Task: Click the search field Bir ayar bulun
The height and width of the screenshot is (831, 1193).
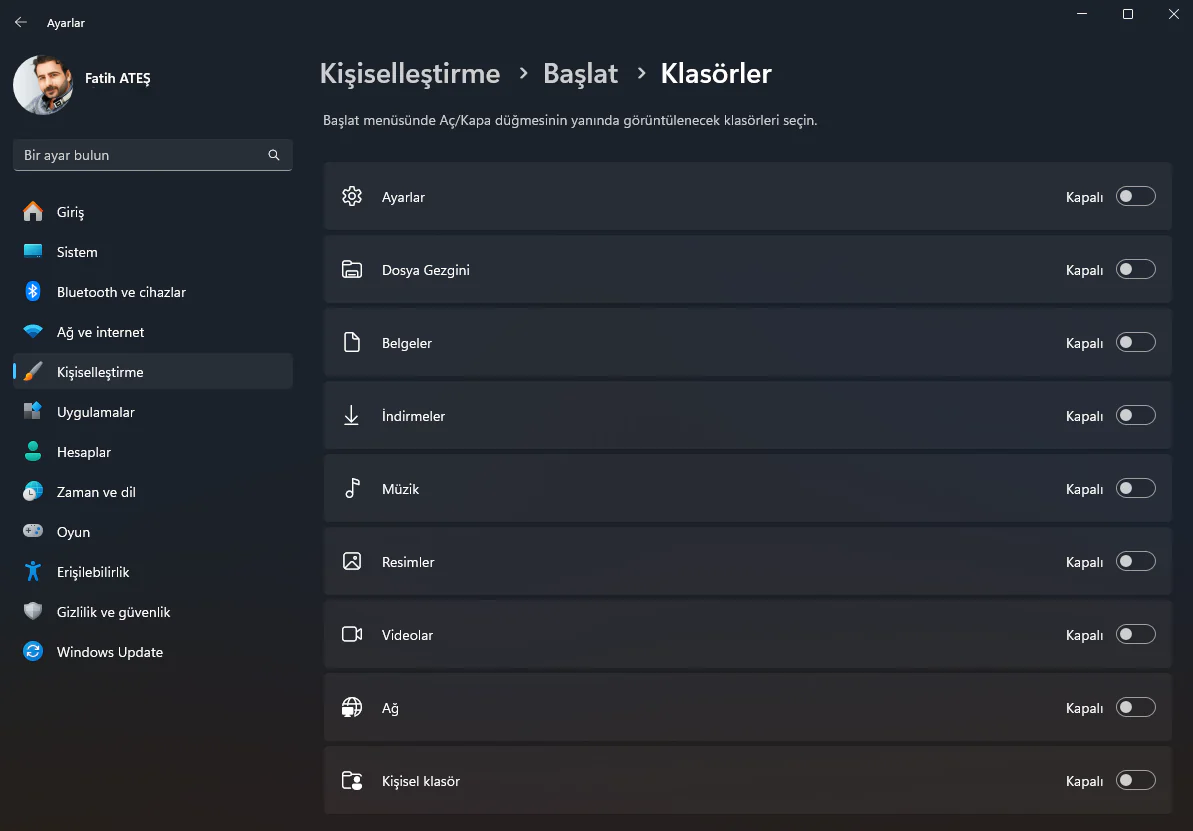Action: [x=152, y=155]
